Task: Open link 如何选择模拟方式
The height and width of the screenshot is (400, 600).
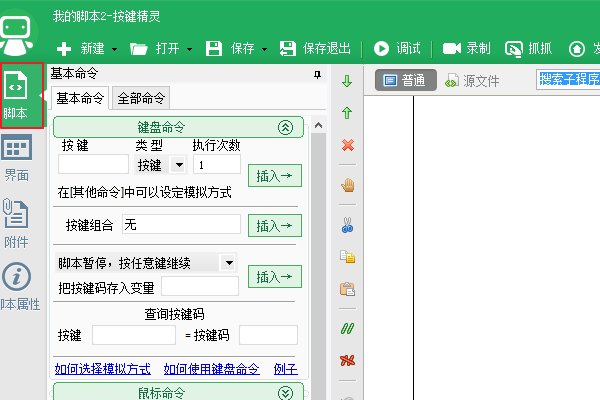Action: [103, 369]
